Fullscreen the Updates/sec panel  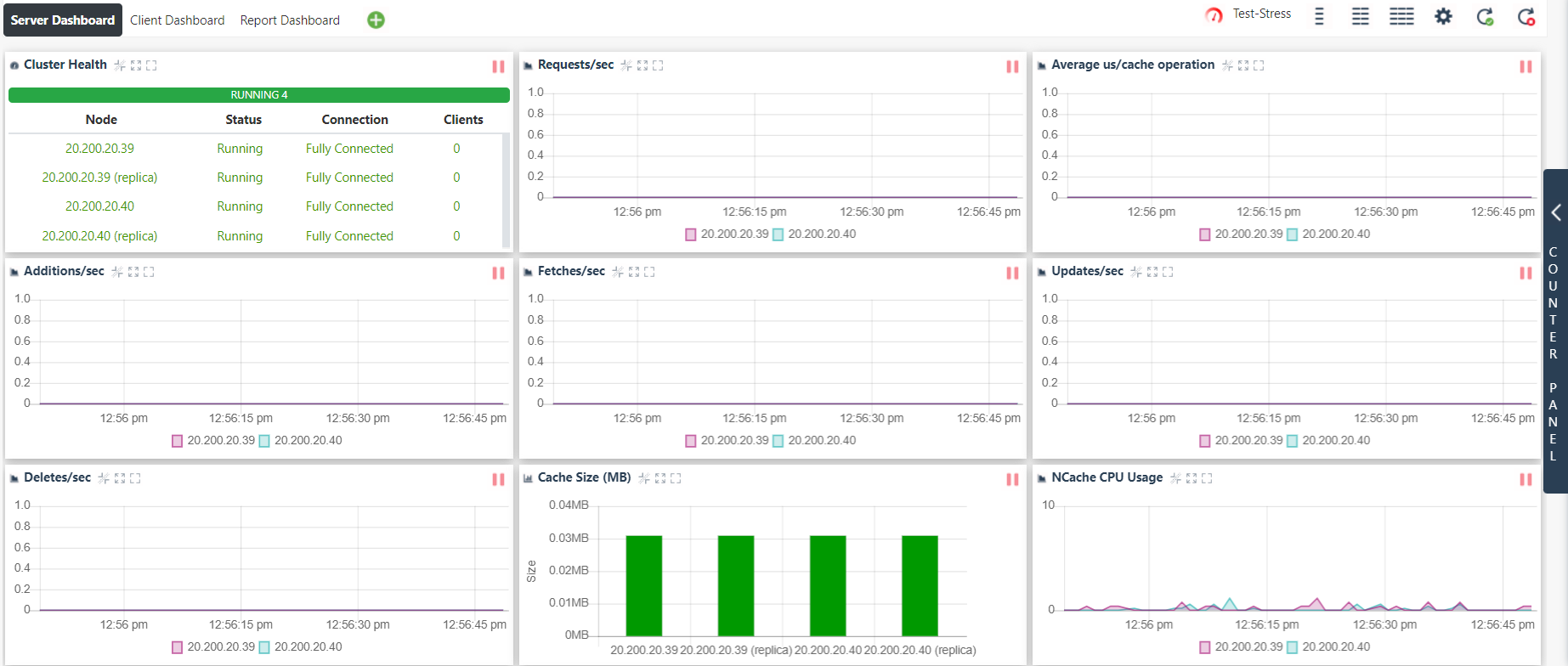[1168, 272]
